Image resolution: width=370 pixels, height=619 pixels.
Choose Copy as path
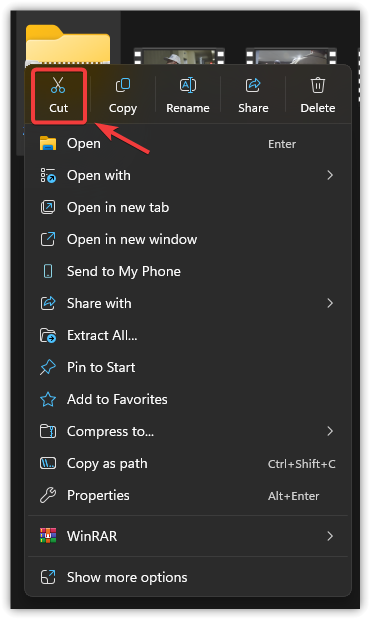[188, 463]
